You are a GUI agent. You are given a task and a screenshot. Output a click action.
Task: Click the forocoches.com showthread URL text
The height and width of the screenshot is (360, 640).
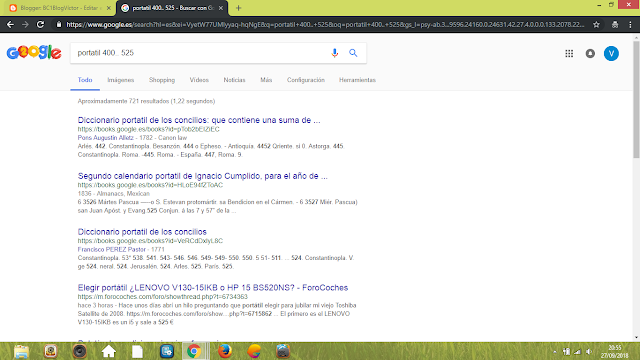point(162,297)
